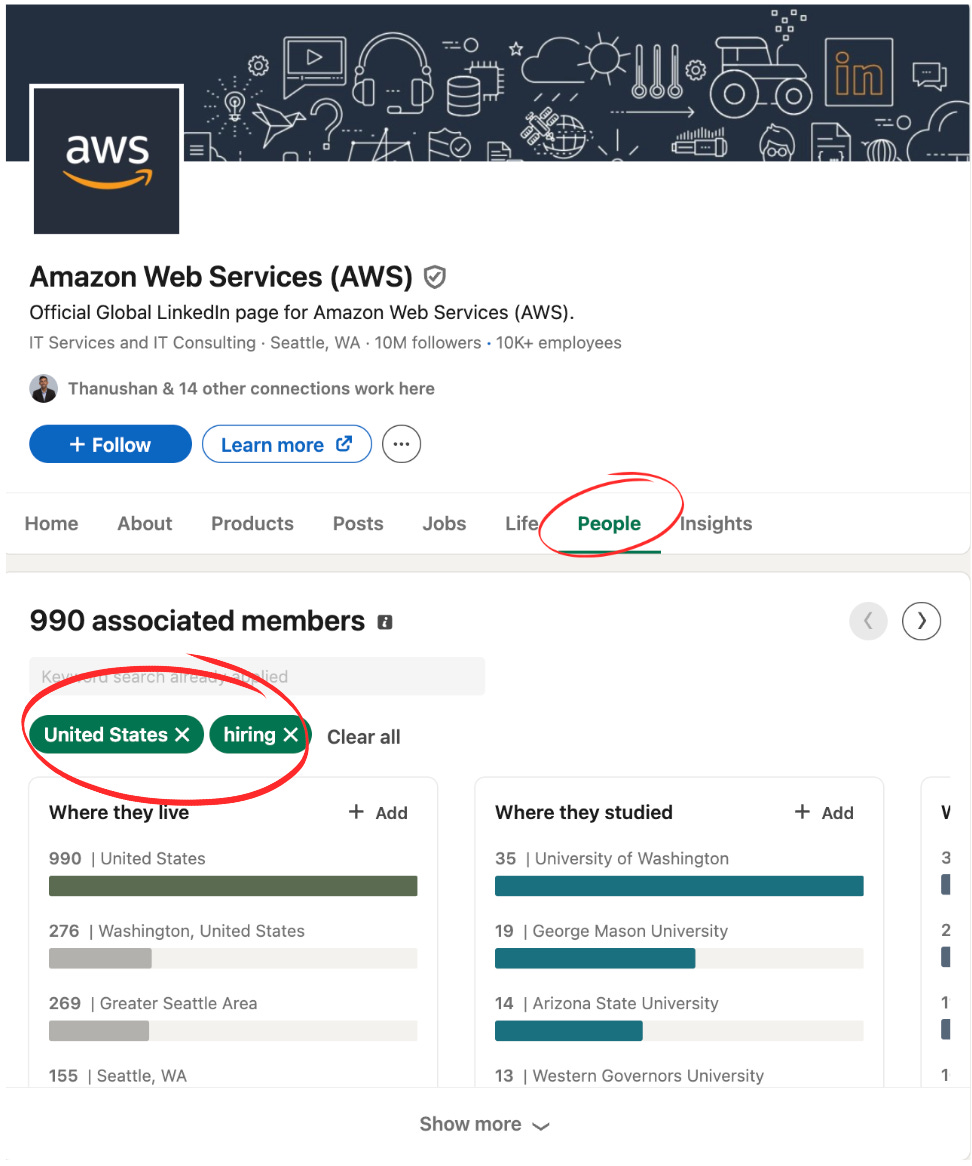Open the three-dot more options menu
The image size is (972, 1166).
tap(402, 445)
